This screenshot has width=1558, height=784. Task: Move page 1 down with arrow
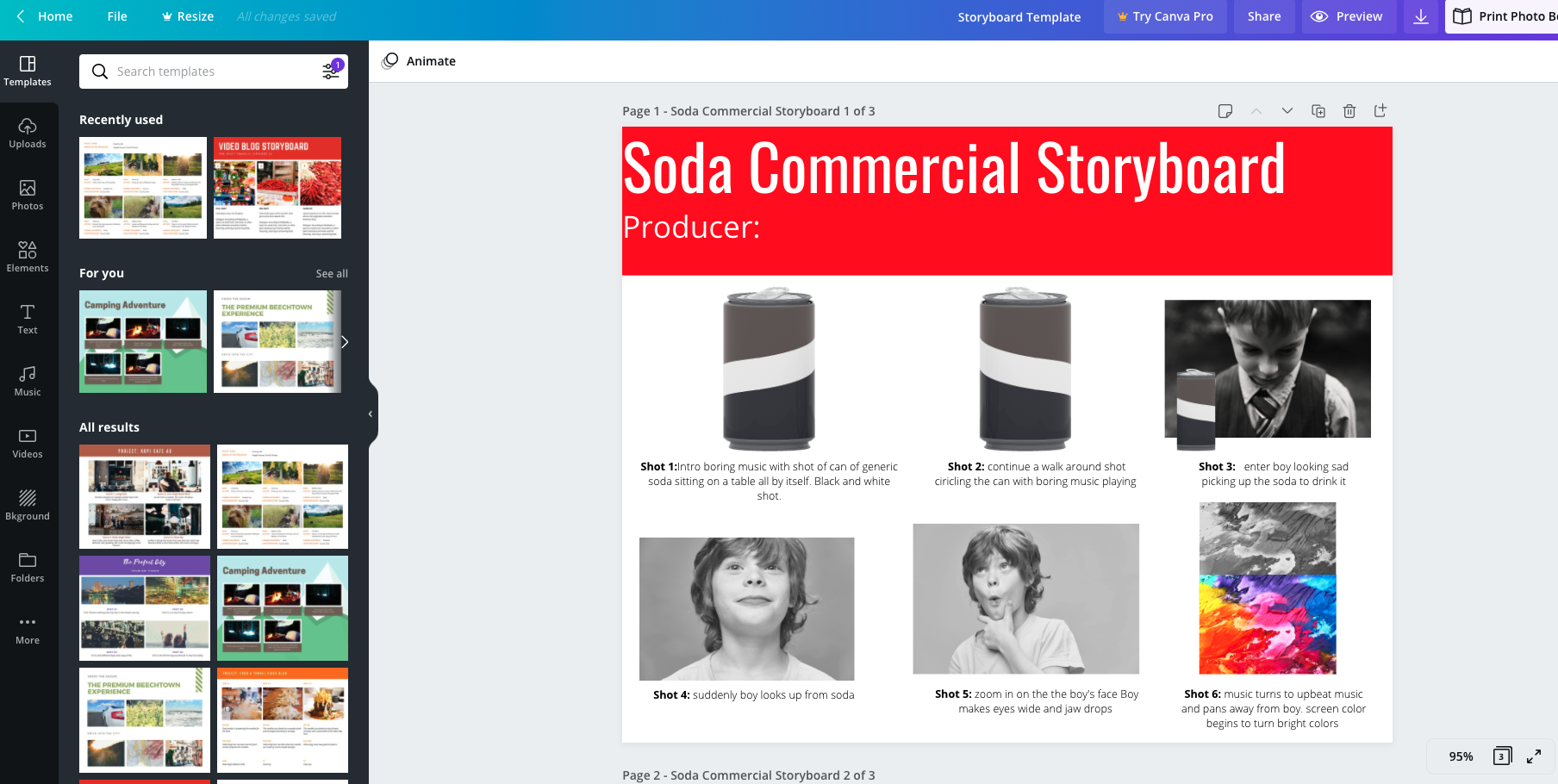pos(1287,111)
